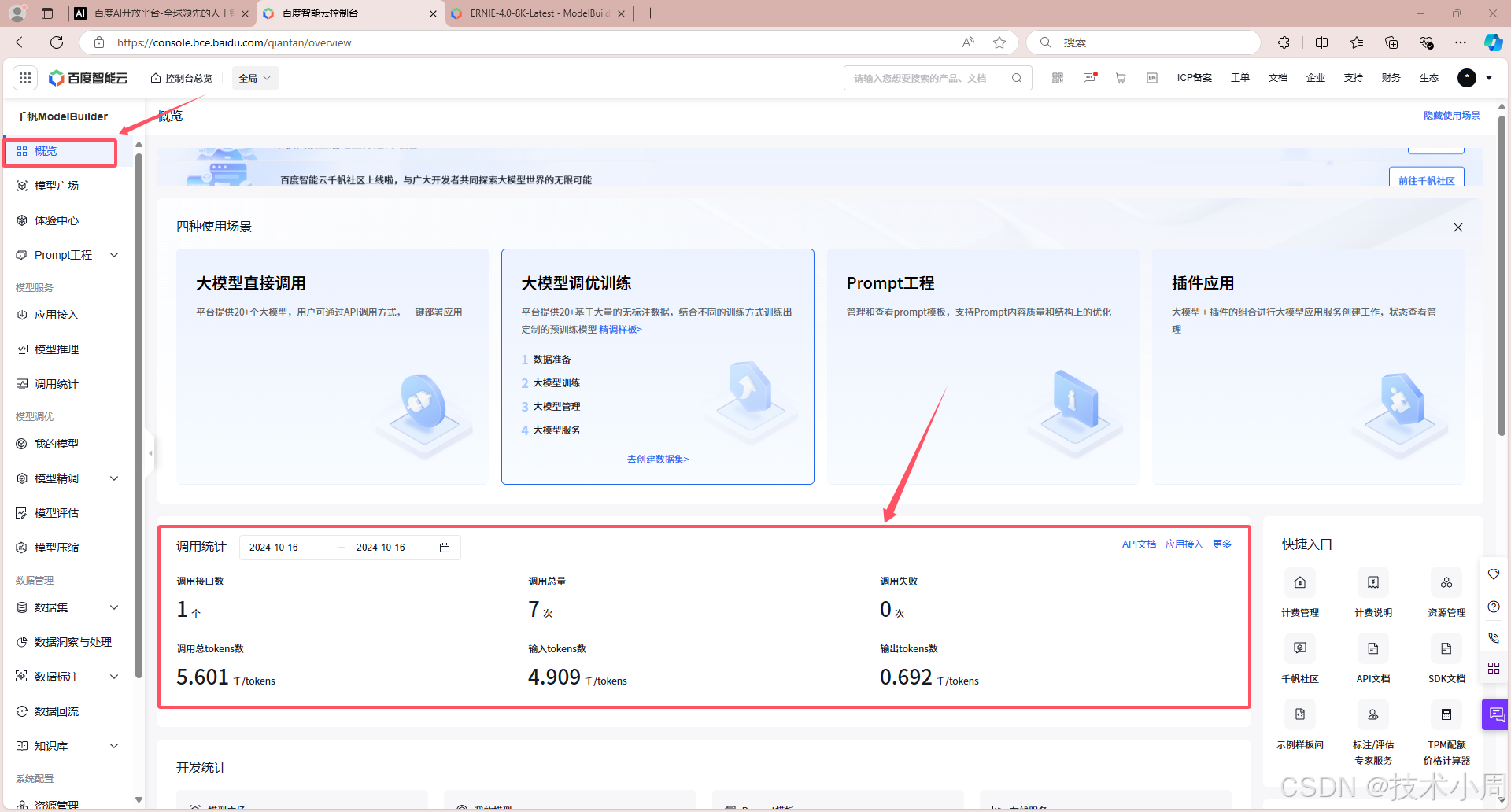The image size is (1511, 812).
Task: Expand the Prompt工程 sidebar menu
Action: click(x=114, y=255)
